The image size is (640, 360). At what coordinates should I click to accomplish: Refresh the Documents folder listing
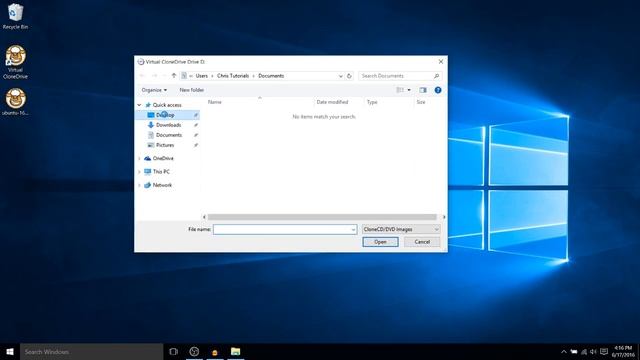(349, 76)
